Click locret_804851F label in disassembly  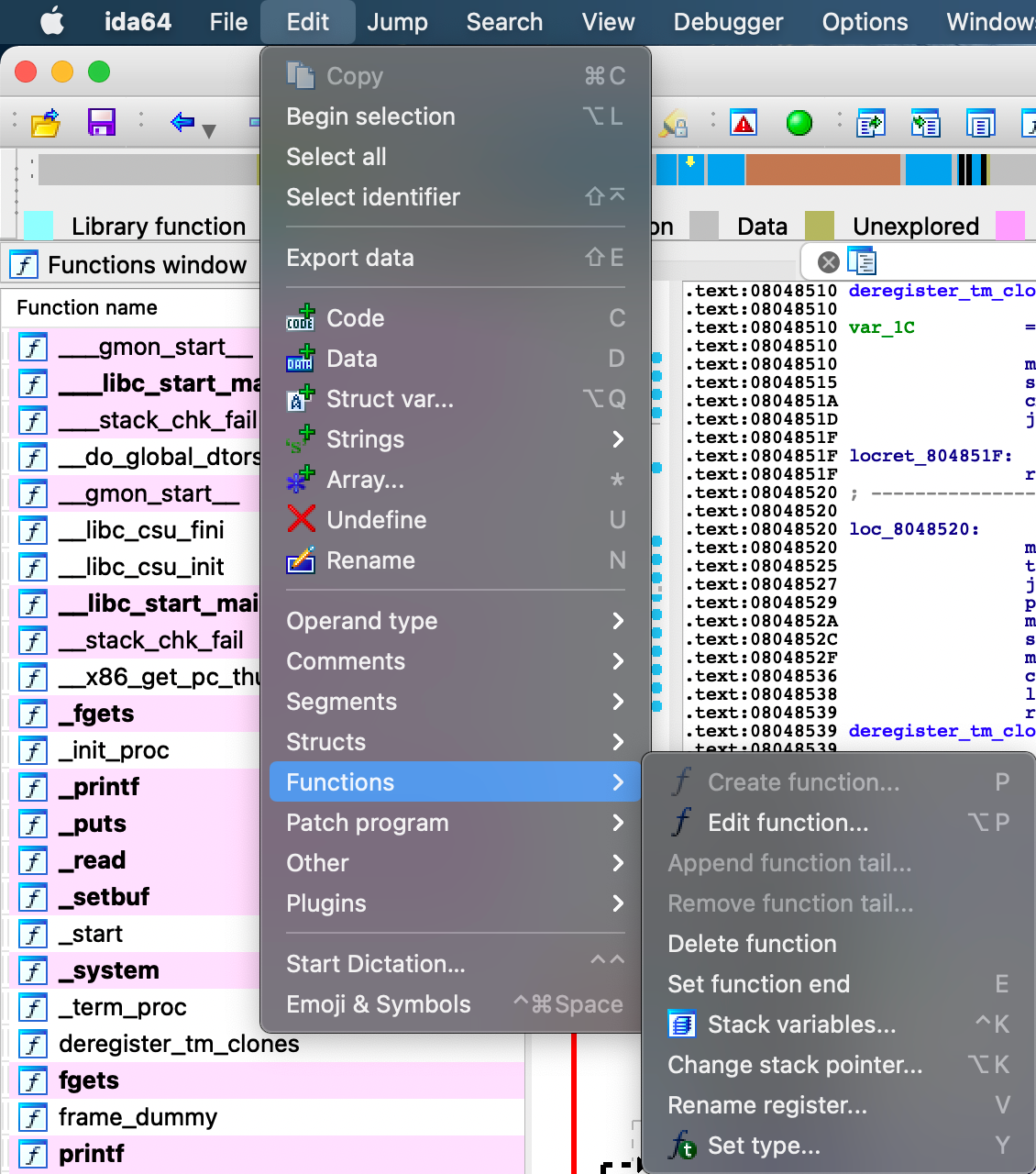coord(931,456)
